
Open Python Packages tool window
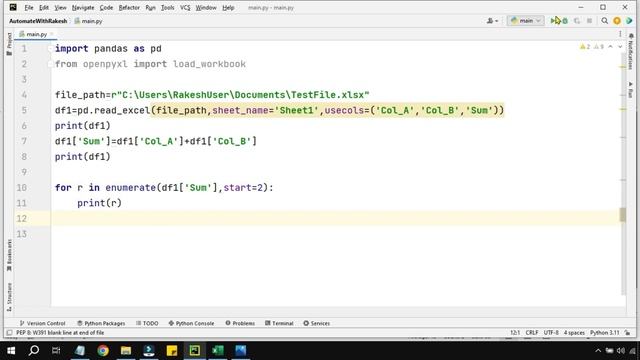pyautogui.click(x=101, y=323)
